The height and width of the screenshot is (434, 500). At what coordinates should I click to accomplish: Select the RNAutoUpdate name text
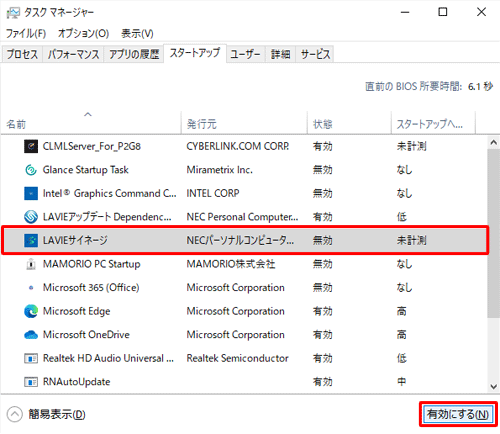coord(76,382)
